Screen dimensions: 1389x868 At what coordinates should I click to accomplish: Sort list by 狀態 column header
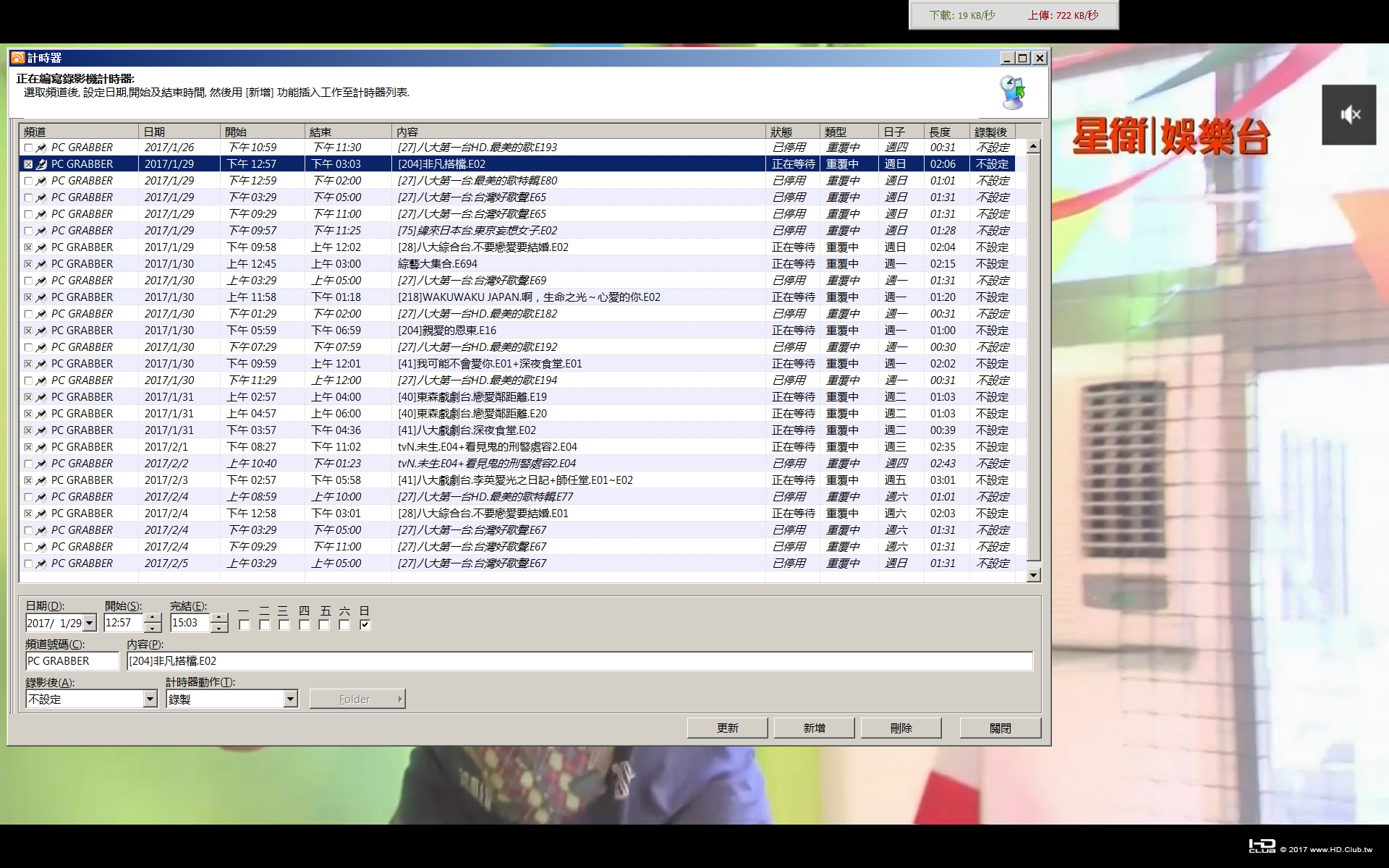click(793, 132)
